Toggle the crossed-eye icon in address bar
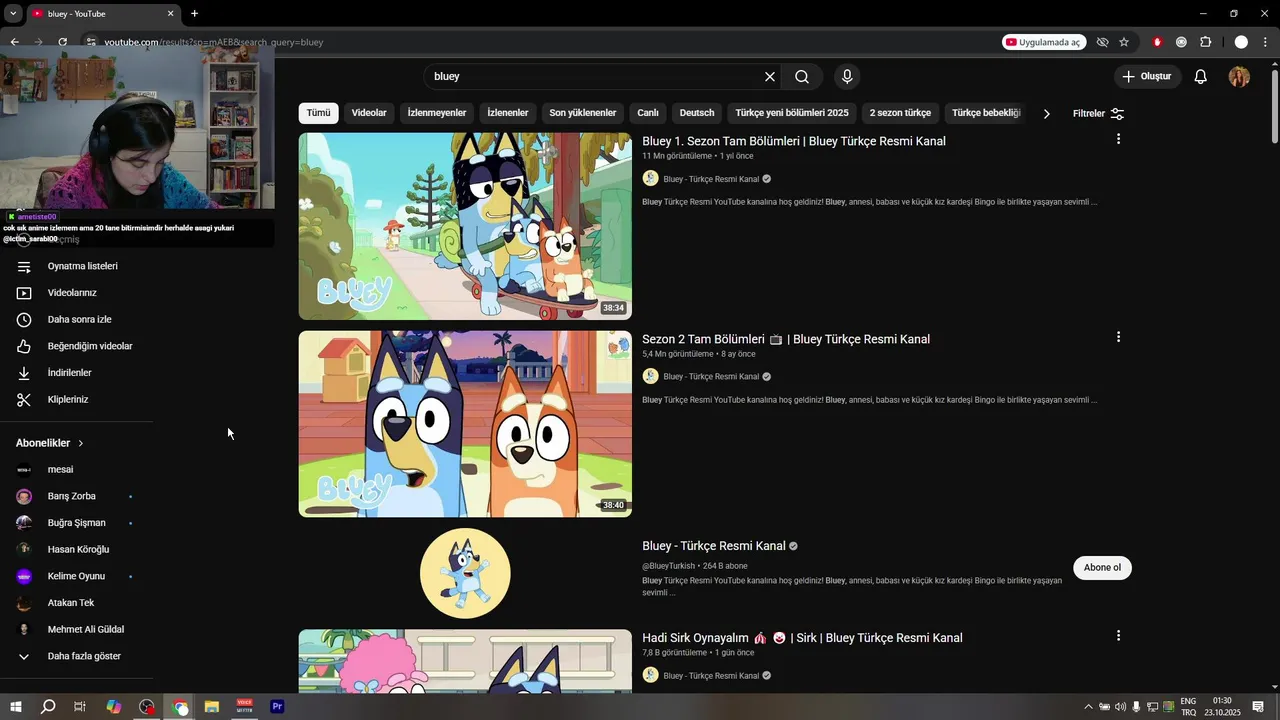Screen dimensions: 1280x720 1102,42
